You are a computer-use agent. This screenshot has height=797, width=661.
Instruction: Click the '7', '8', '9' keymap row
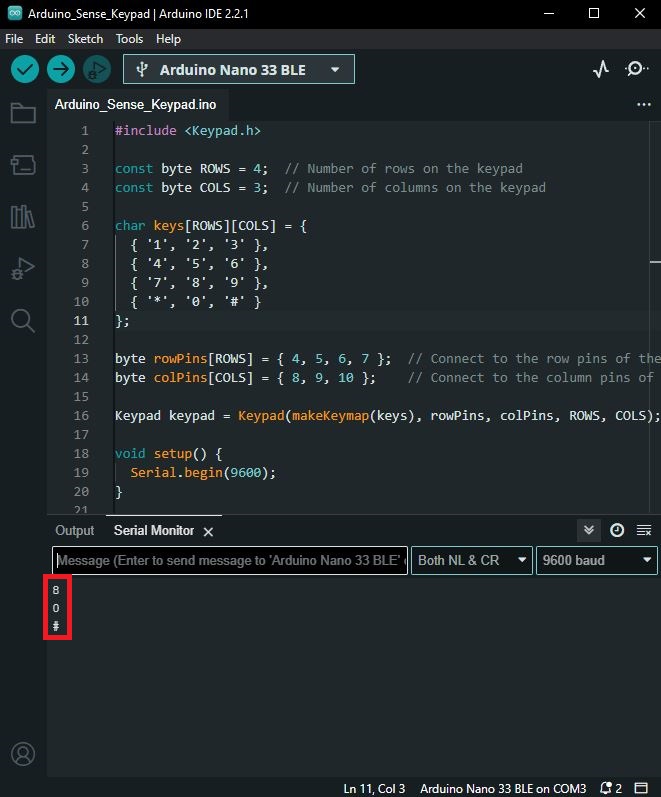[x=199, y=283]
